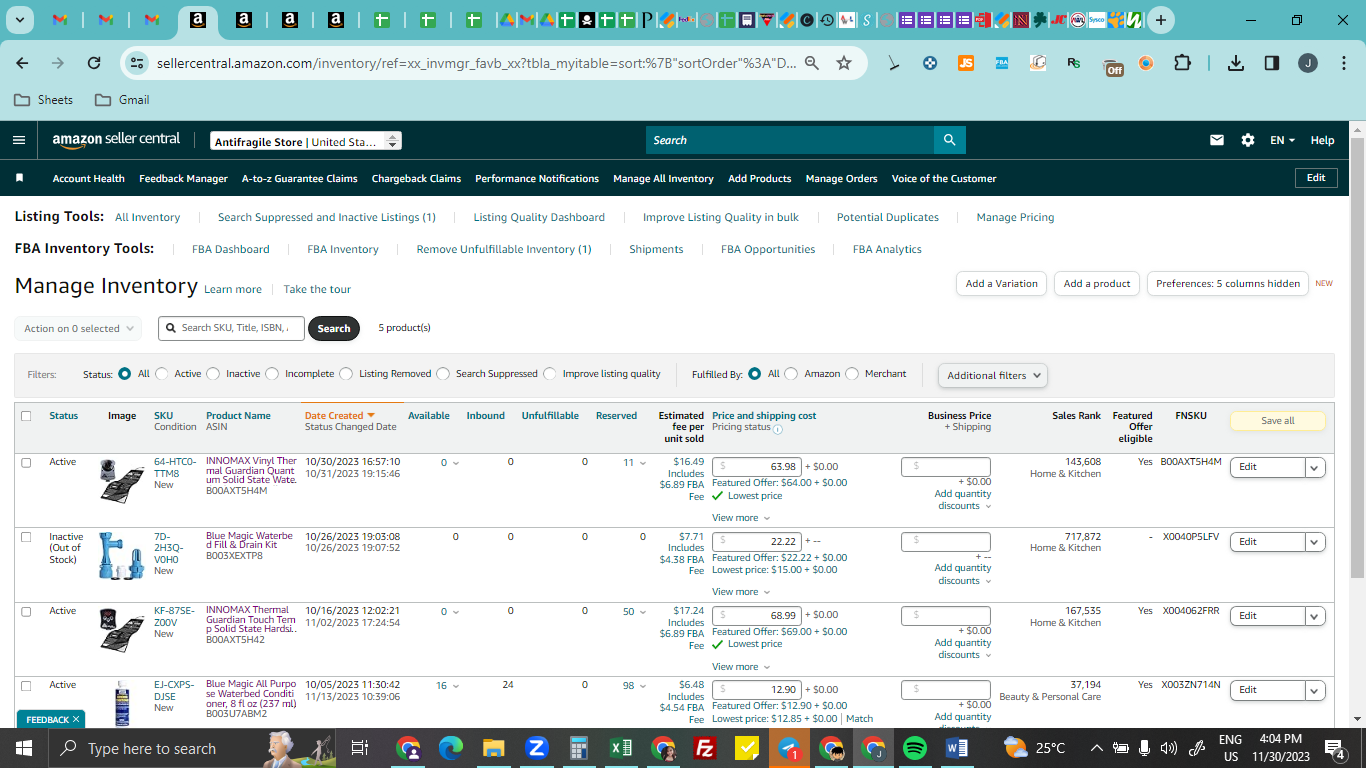Open the RS extension icon

click(x=1073, y=63)
